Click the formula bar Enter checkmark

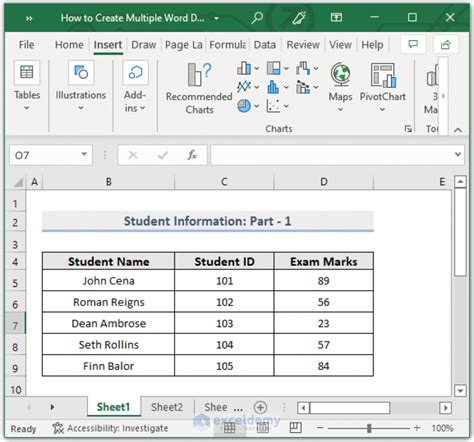pos(163,155)
